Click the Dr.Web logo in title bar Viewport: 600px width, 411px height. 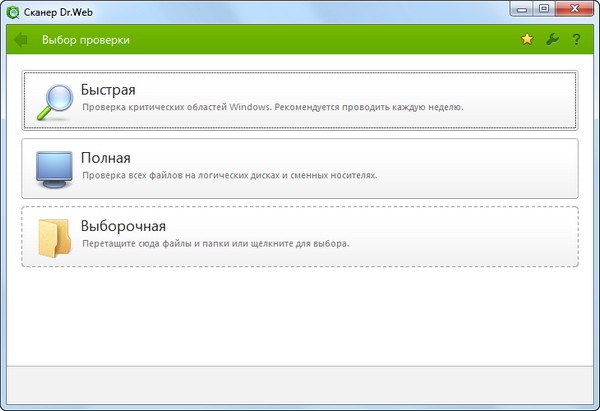[x=15, y=12]
